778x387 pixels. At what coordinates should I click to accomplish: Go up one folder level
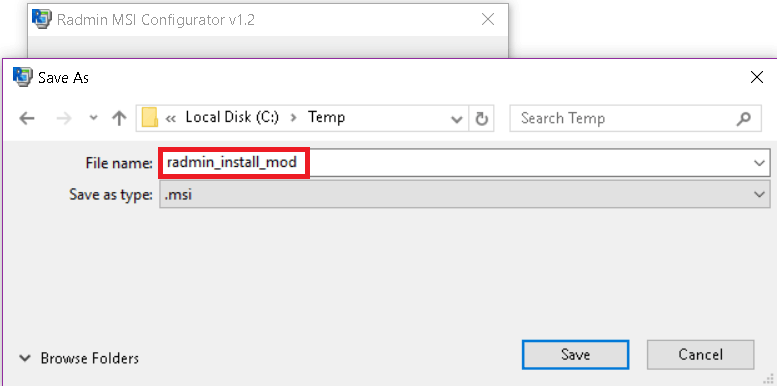[119, 118]
